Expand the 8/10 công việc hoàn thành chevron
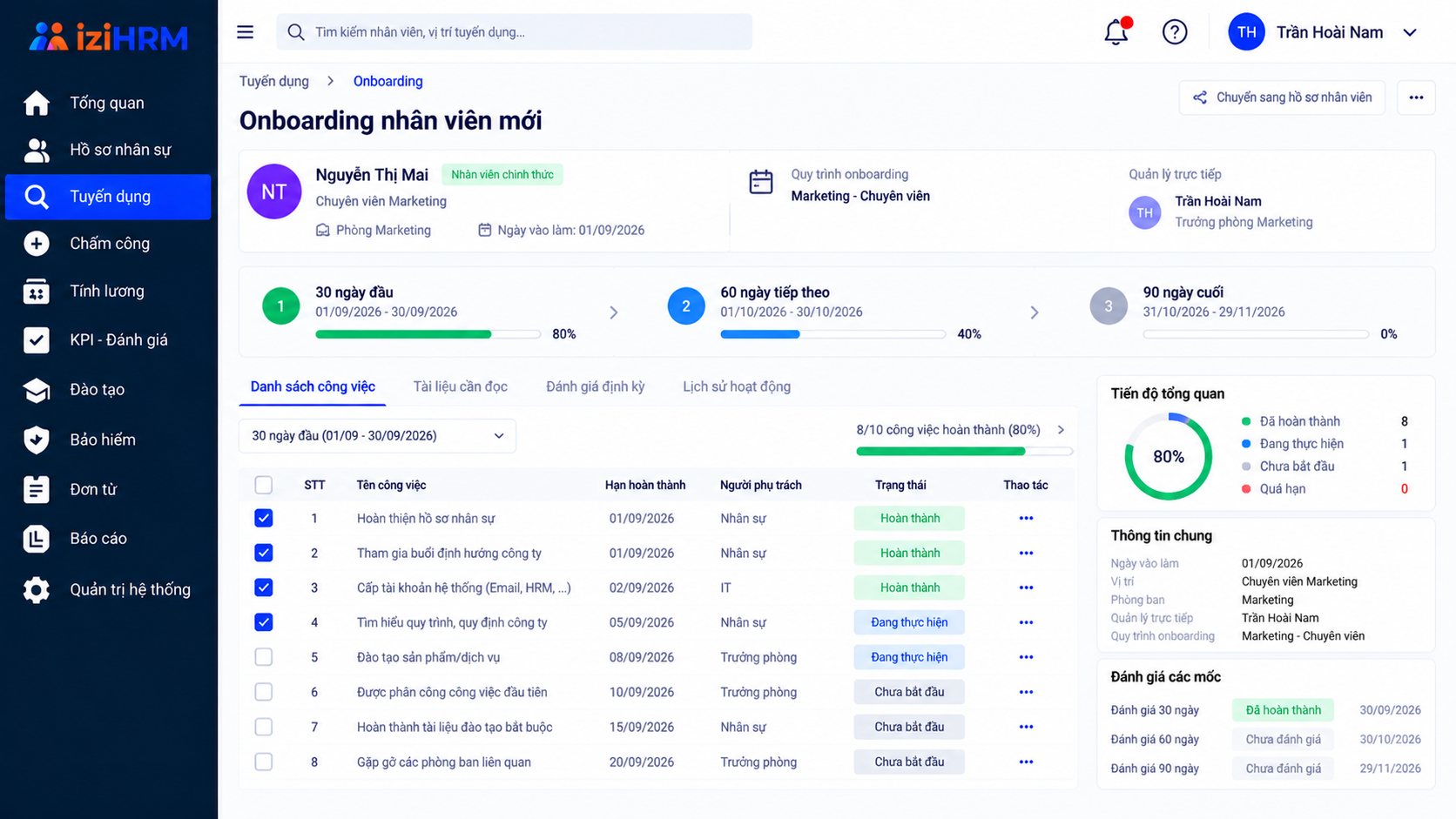 pos(1061,430)
